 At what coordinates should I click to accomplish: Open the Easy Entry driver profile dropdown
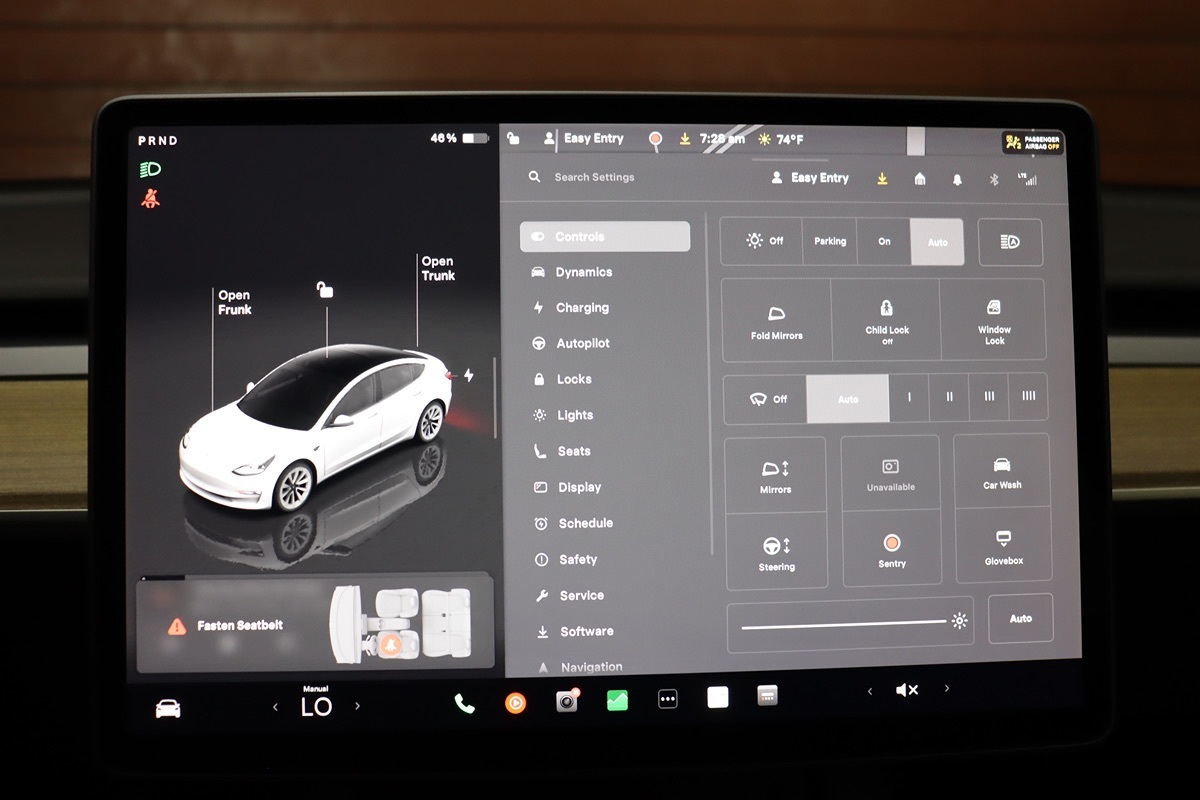[x=809, y=178]
